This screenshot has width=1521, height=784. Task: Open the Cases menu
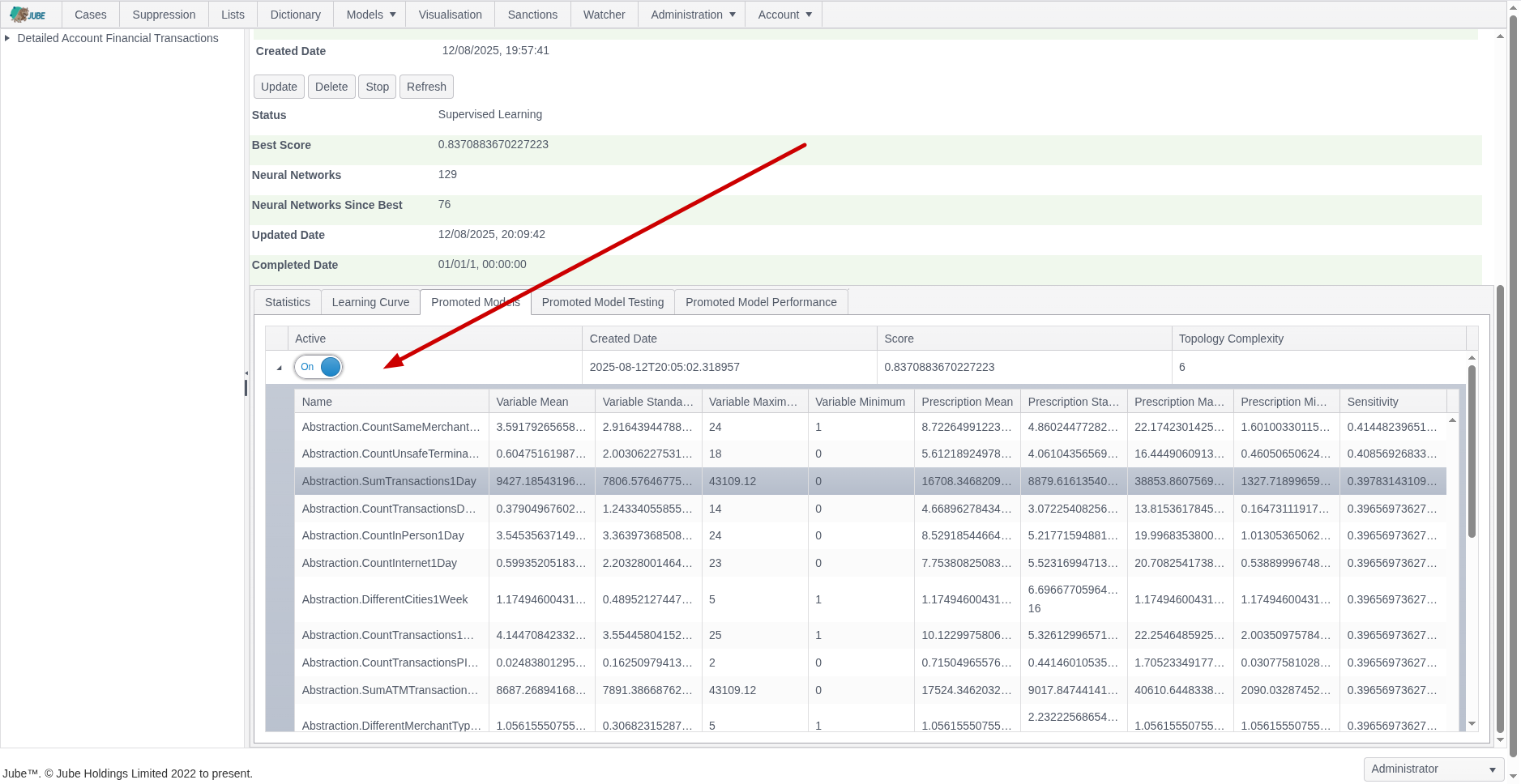[91, 15]
